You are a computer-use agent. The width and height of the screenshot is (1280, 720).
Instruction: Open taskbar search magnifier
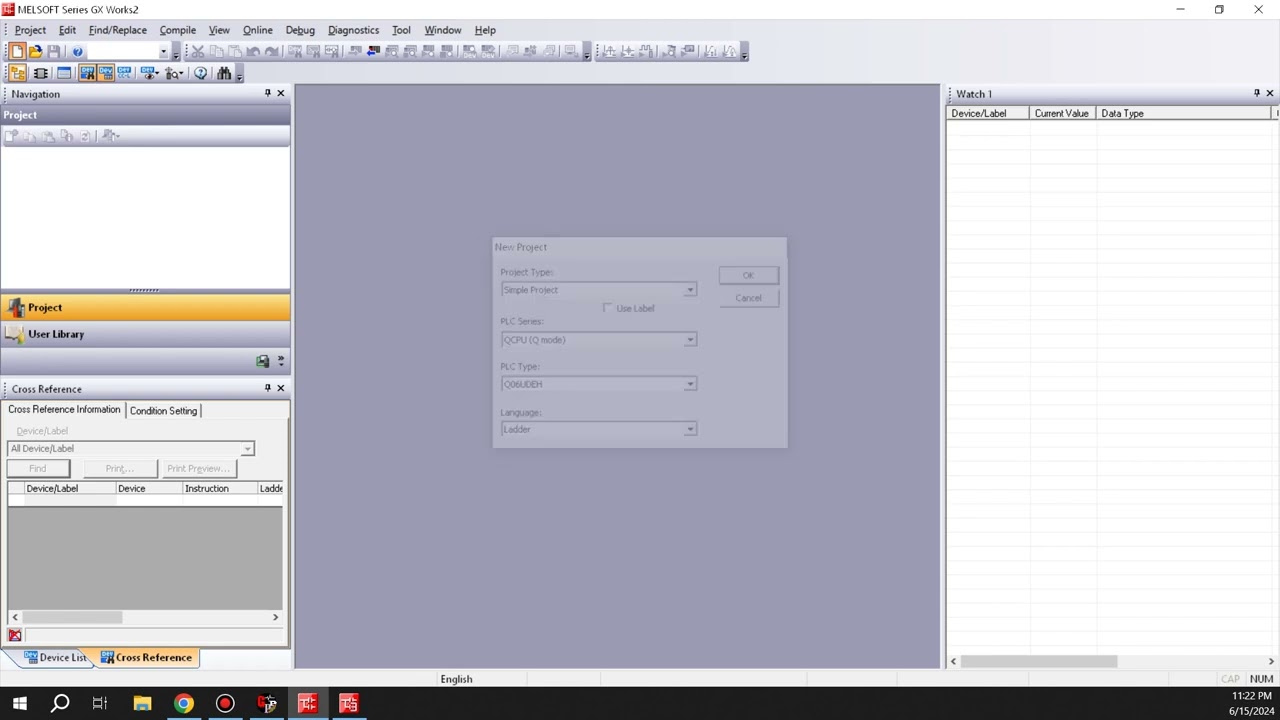pos(60,704)
